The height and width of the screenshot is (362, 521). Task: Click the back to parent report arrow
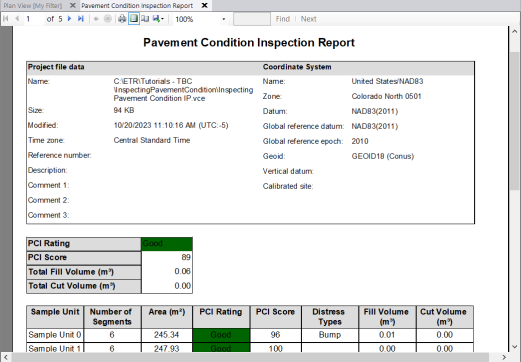(x=96, y=19)
